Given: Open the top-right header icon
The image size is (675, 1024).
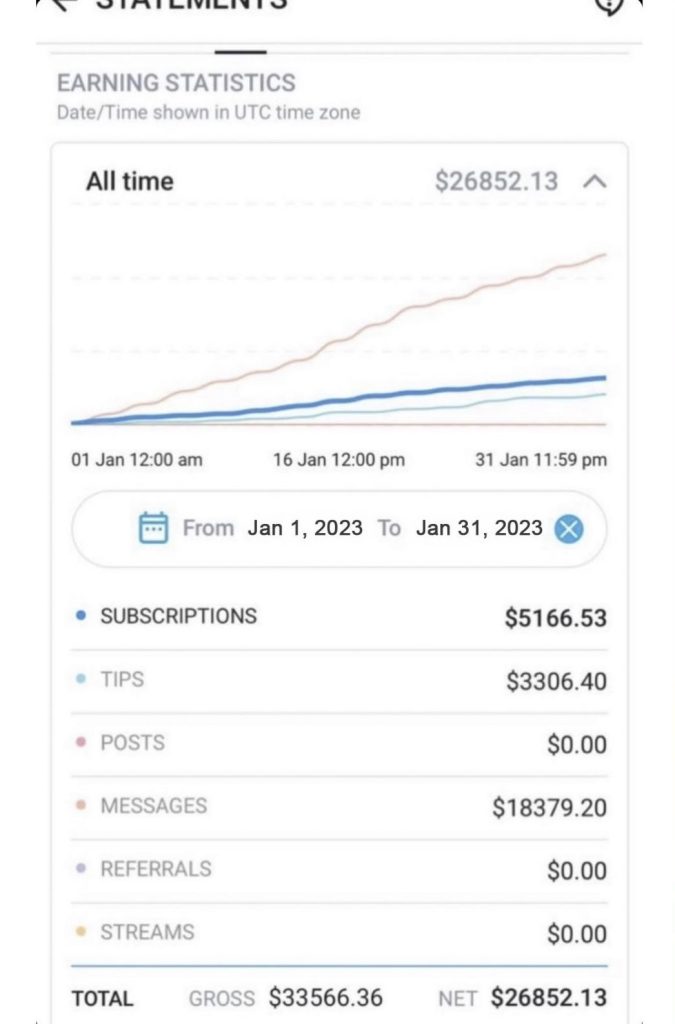Looking at the screenshot, I should [608, 5].
